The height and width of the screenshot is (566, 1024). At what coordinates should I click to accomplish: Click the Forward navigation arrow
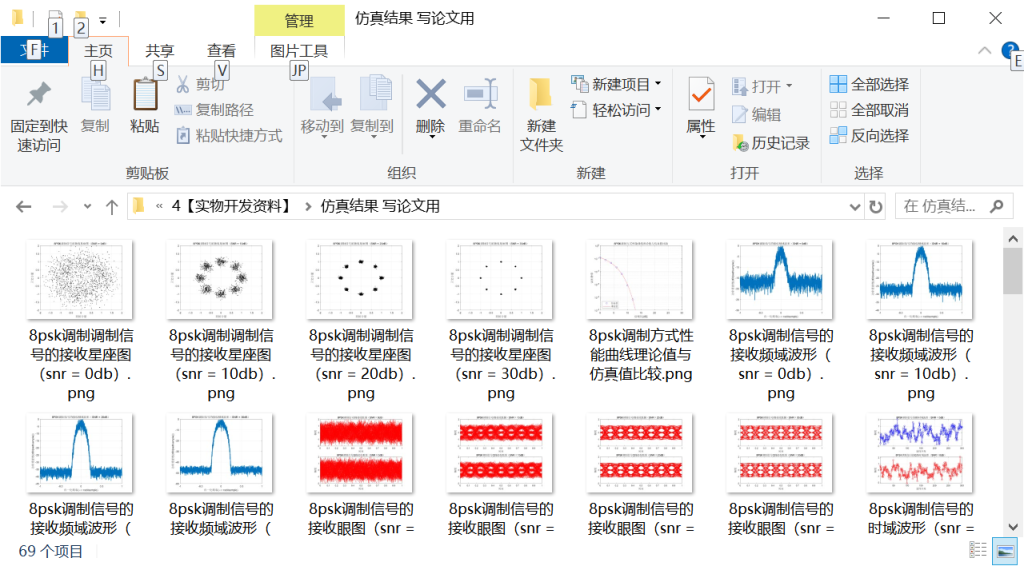click(x=60, y=207)
